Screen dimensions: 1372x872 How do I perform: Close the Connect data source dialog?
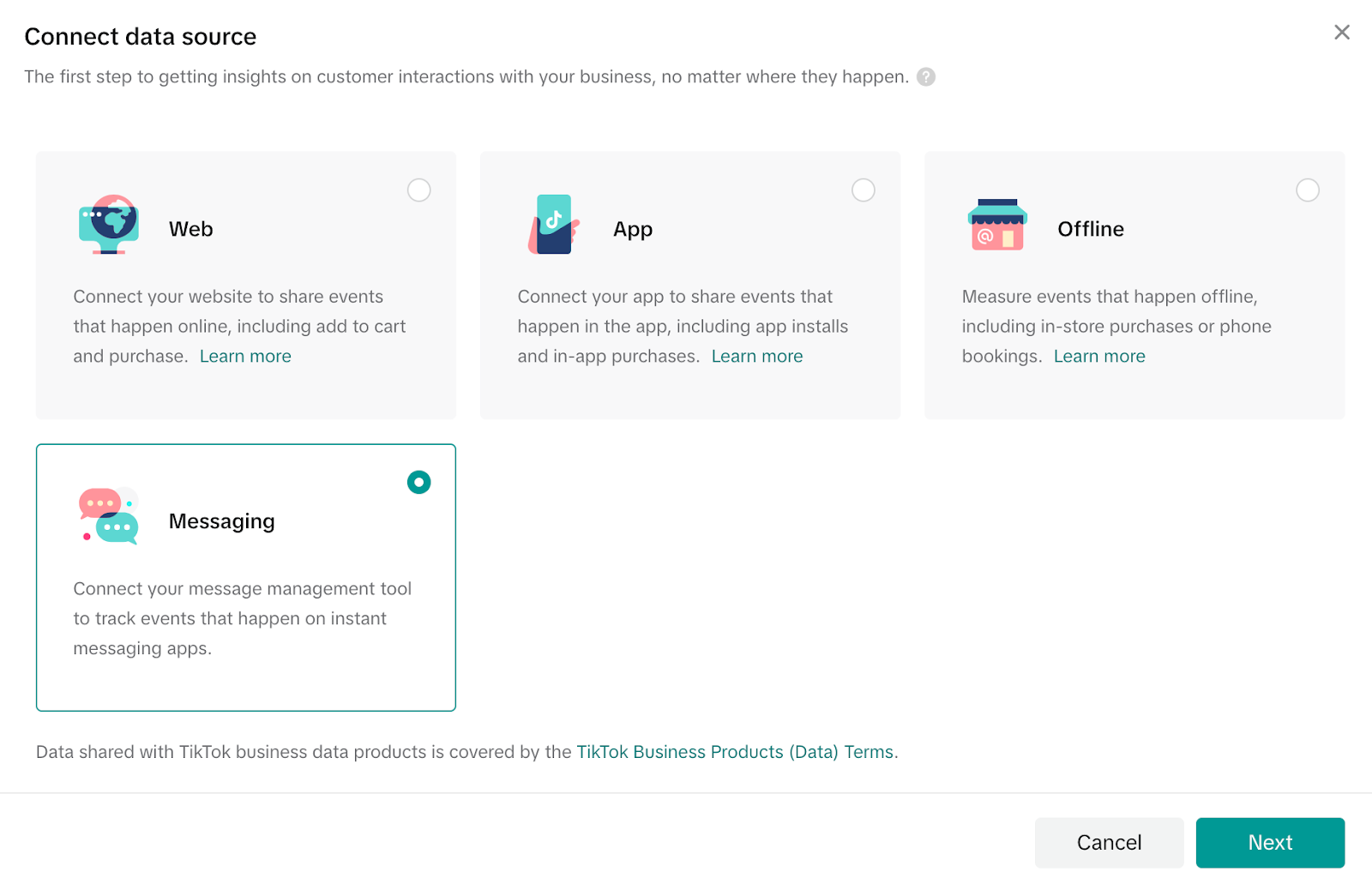pos(1342,33)
